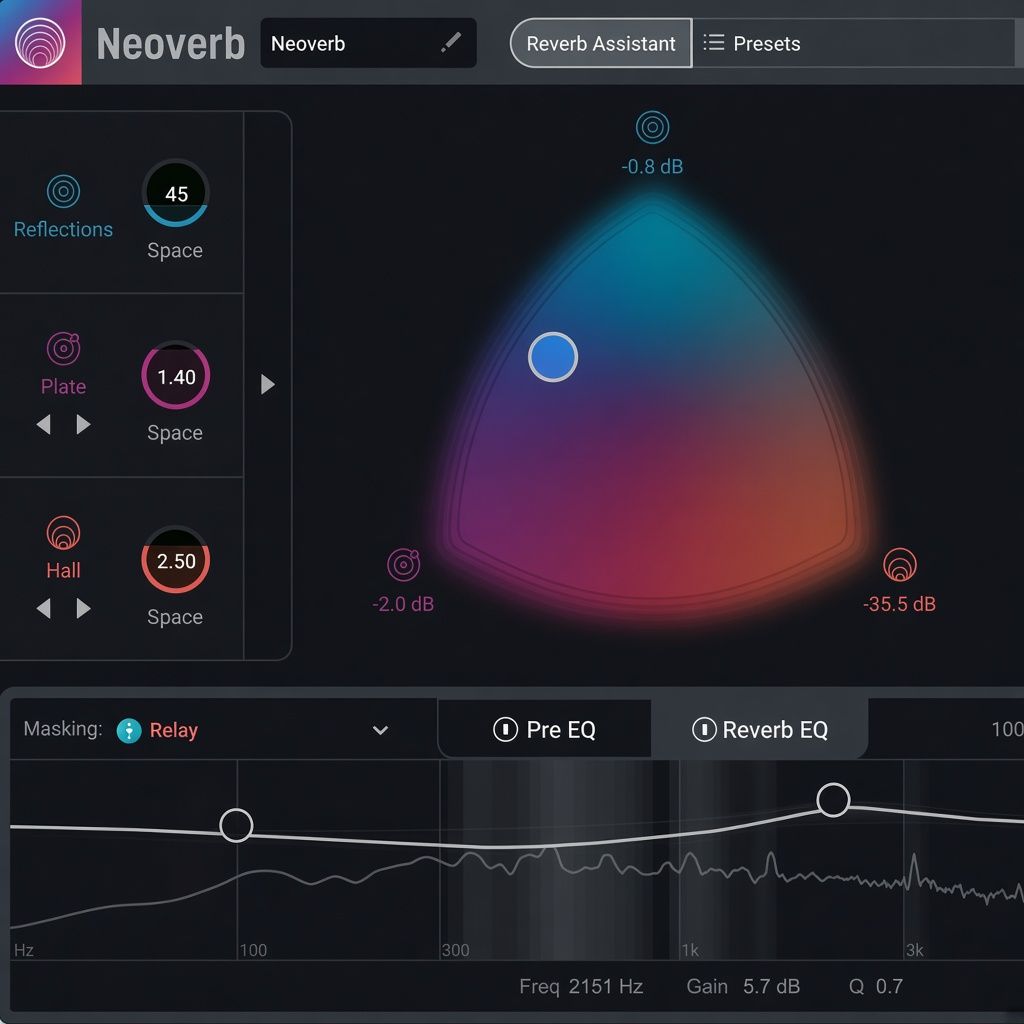Click the blue blend pad puck
The width and height of the screenshot is (1024, 1024).
pos(553,357)
